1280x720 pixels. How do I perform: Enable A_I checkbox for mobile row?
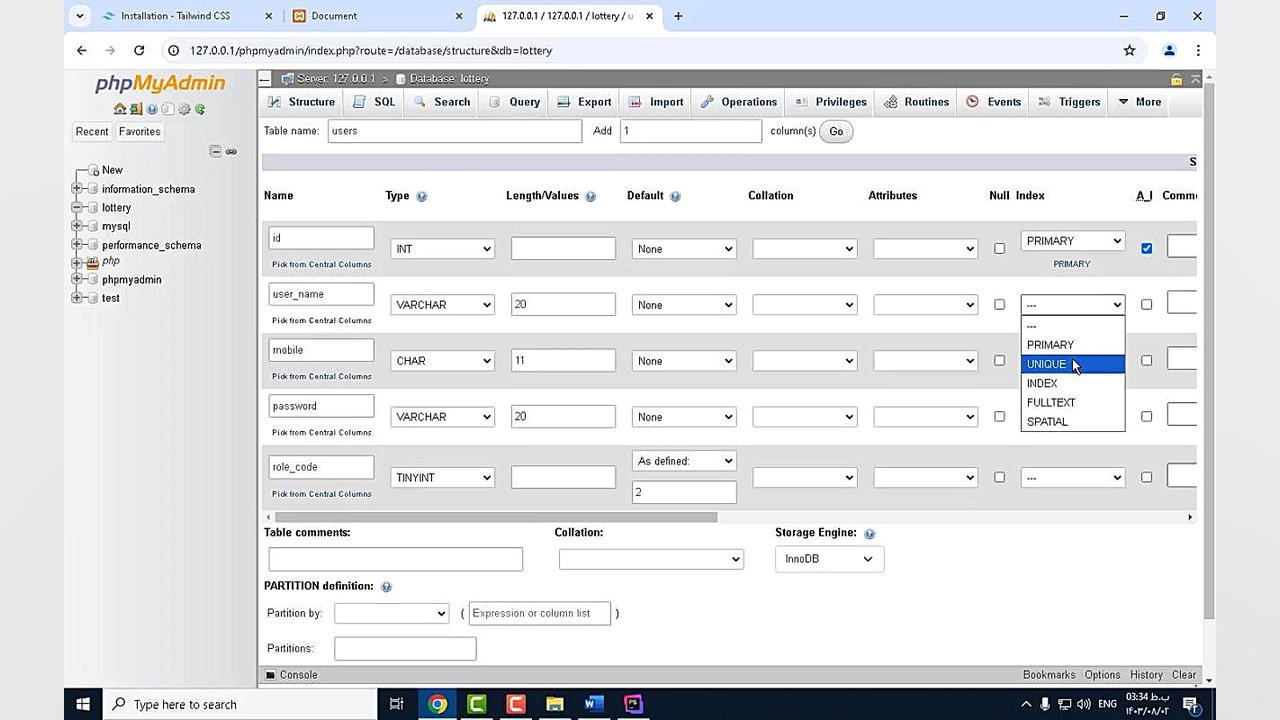coord(1147,361)
